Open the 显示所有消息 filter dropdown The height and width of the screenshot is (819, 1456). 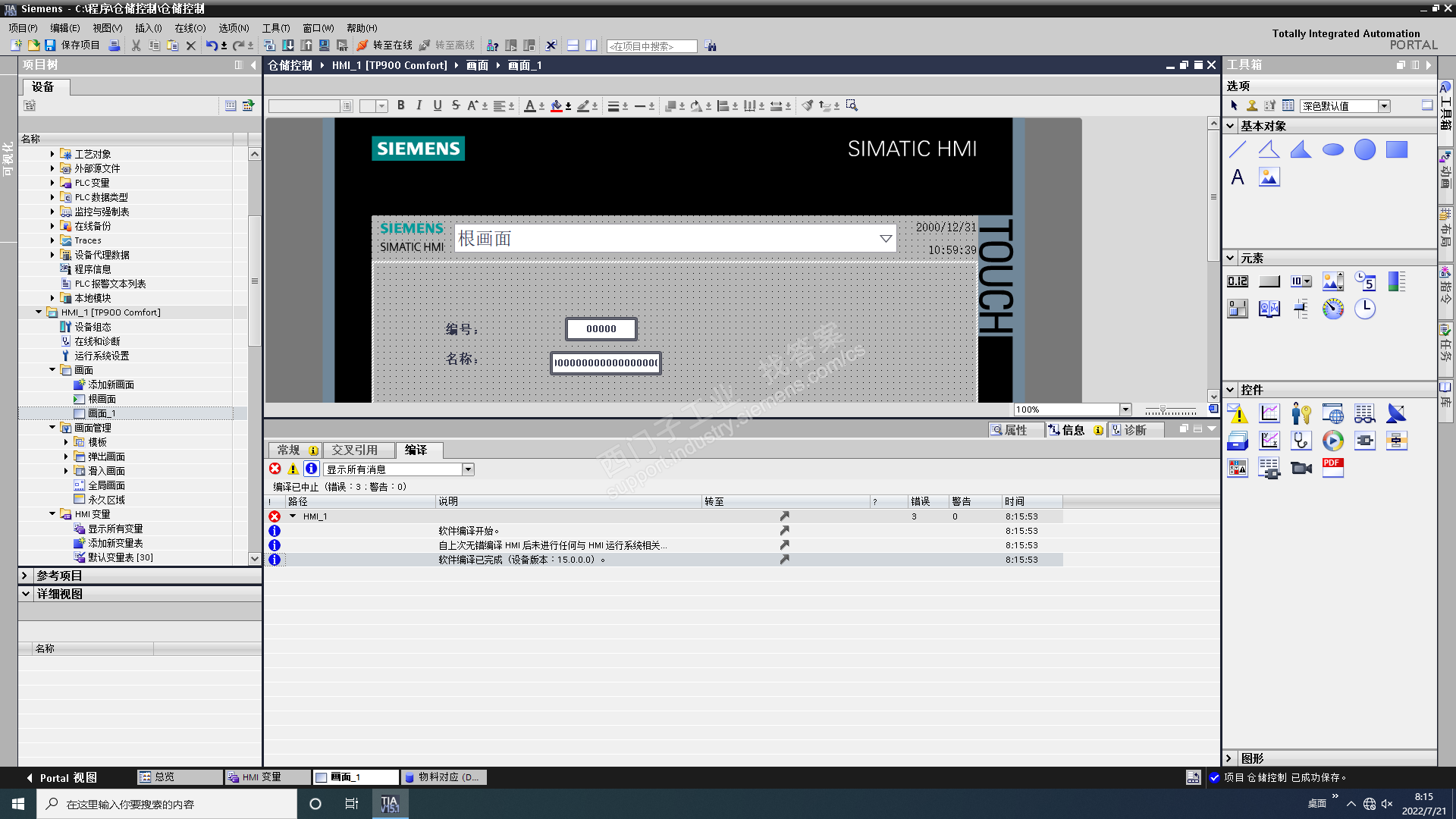(x=468, y=469)
